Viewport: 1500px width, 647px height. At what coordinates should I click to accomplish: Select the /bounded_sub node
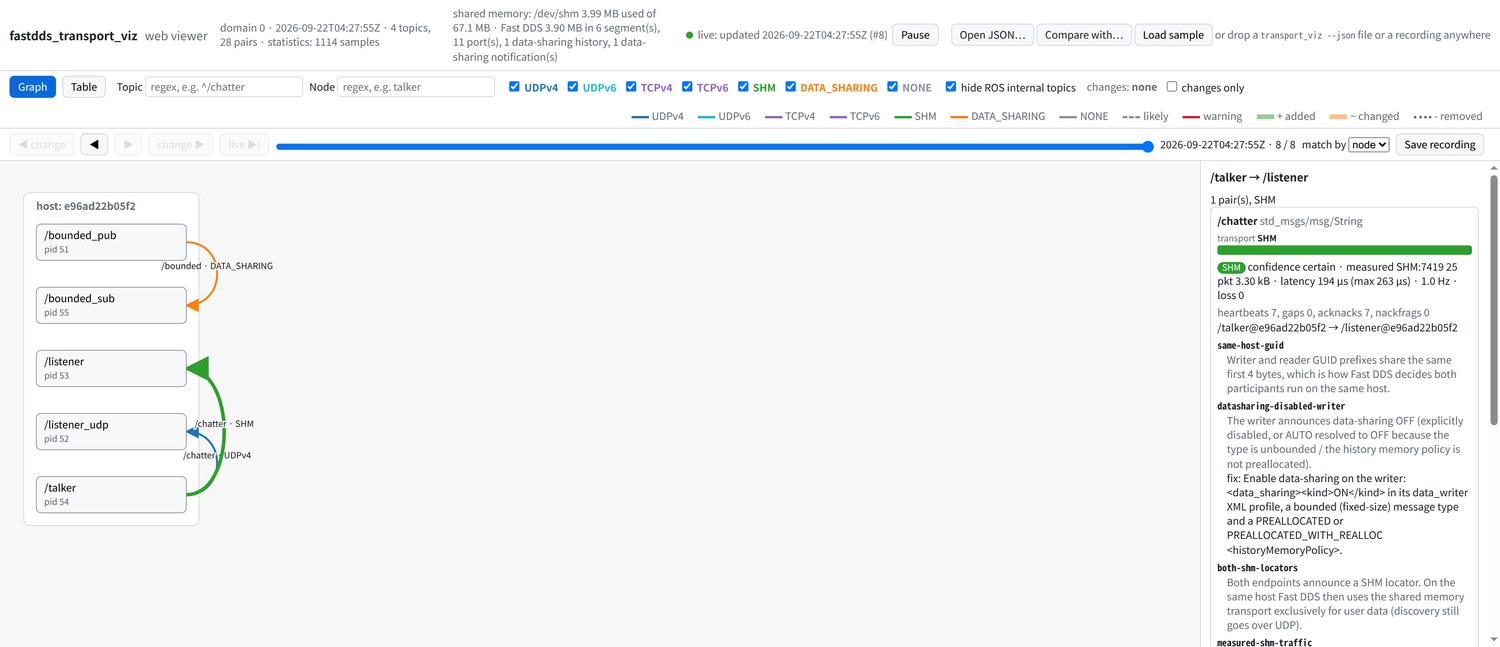[x=111, y=305]
